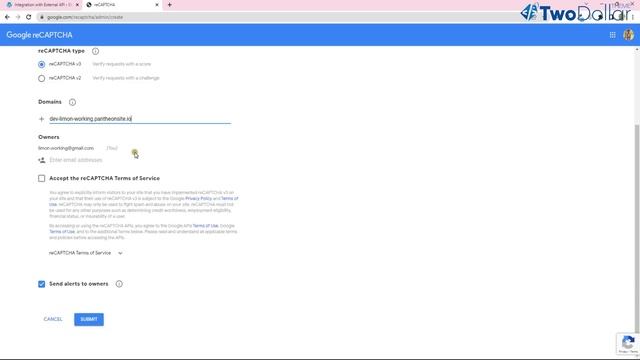Focus the domain field with pantheonsite.io

click(140, 119)
